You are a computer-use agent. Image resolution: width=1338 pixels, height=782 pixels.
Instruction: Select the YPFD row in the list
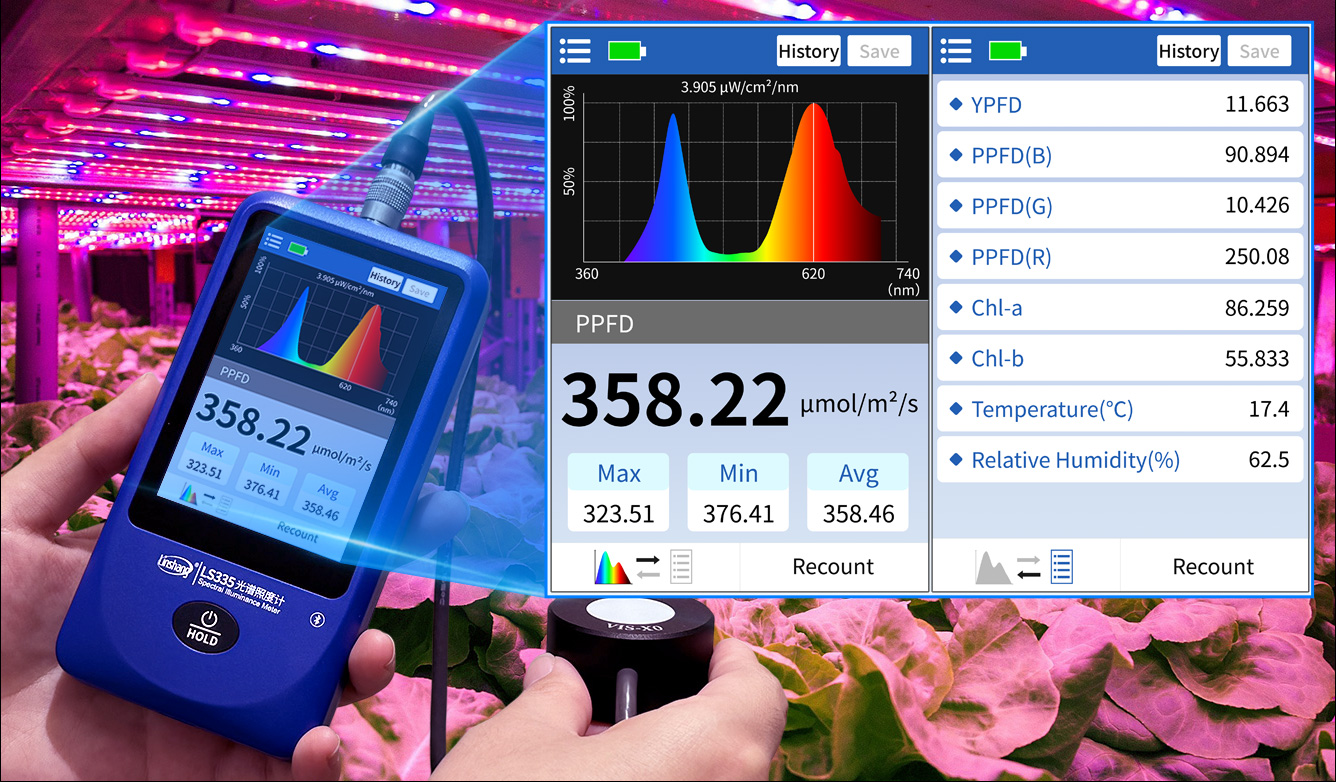1120,104
